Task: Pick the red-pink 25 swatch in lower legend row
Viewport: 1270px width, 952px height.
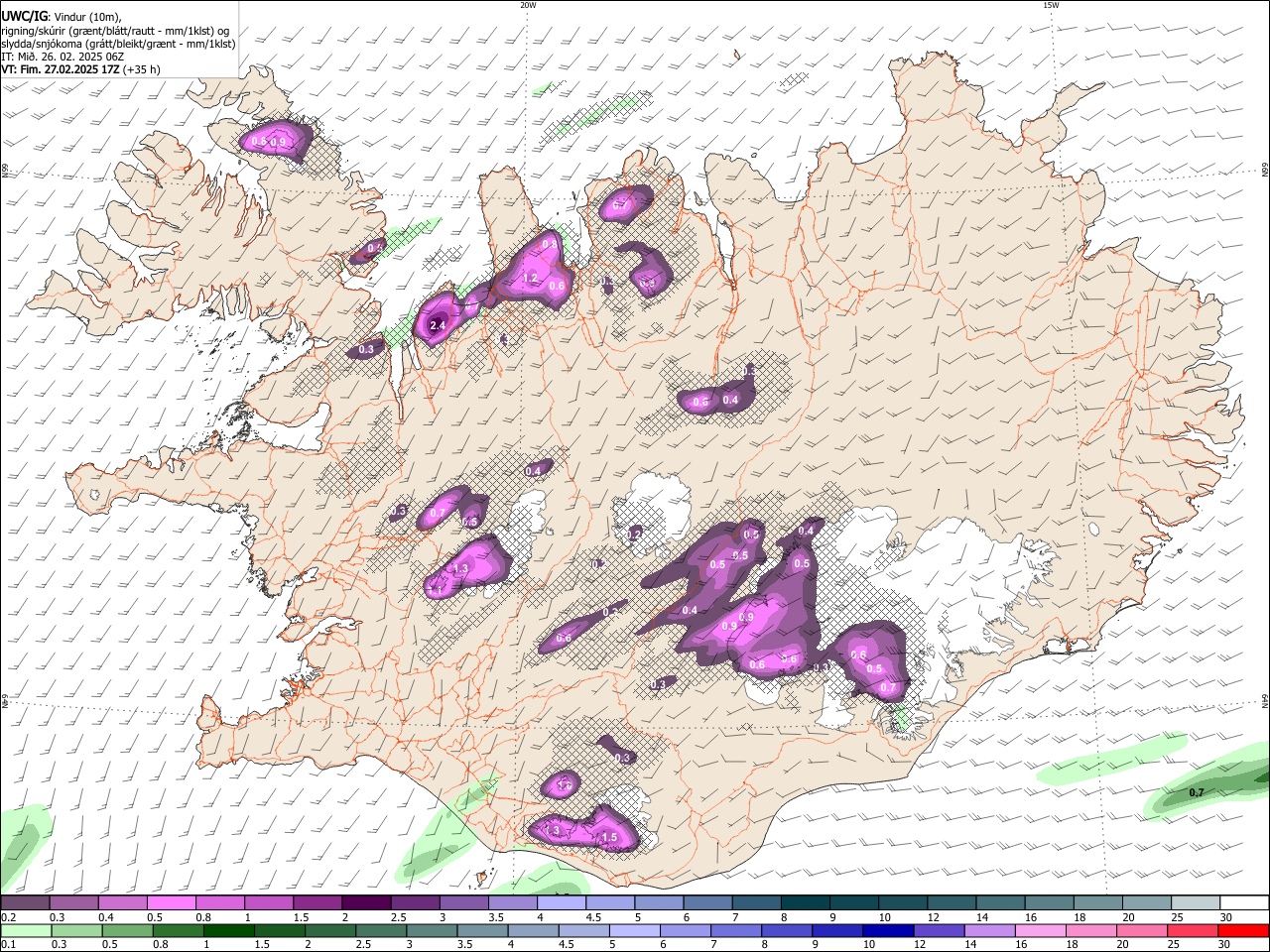Action: tap(1192, 931)
